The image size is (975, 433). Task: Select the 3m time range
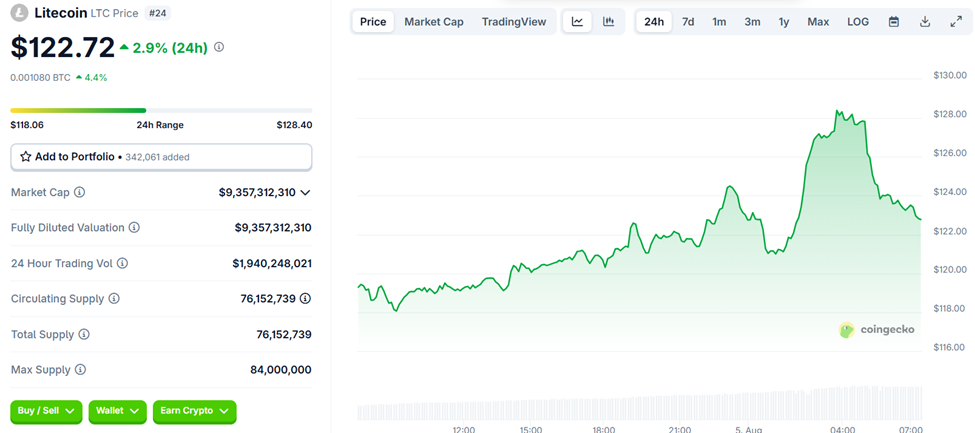pos(752,22)
